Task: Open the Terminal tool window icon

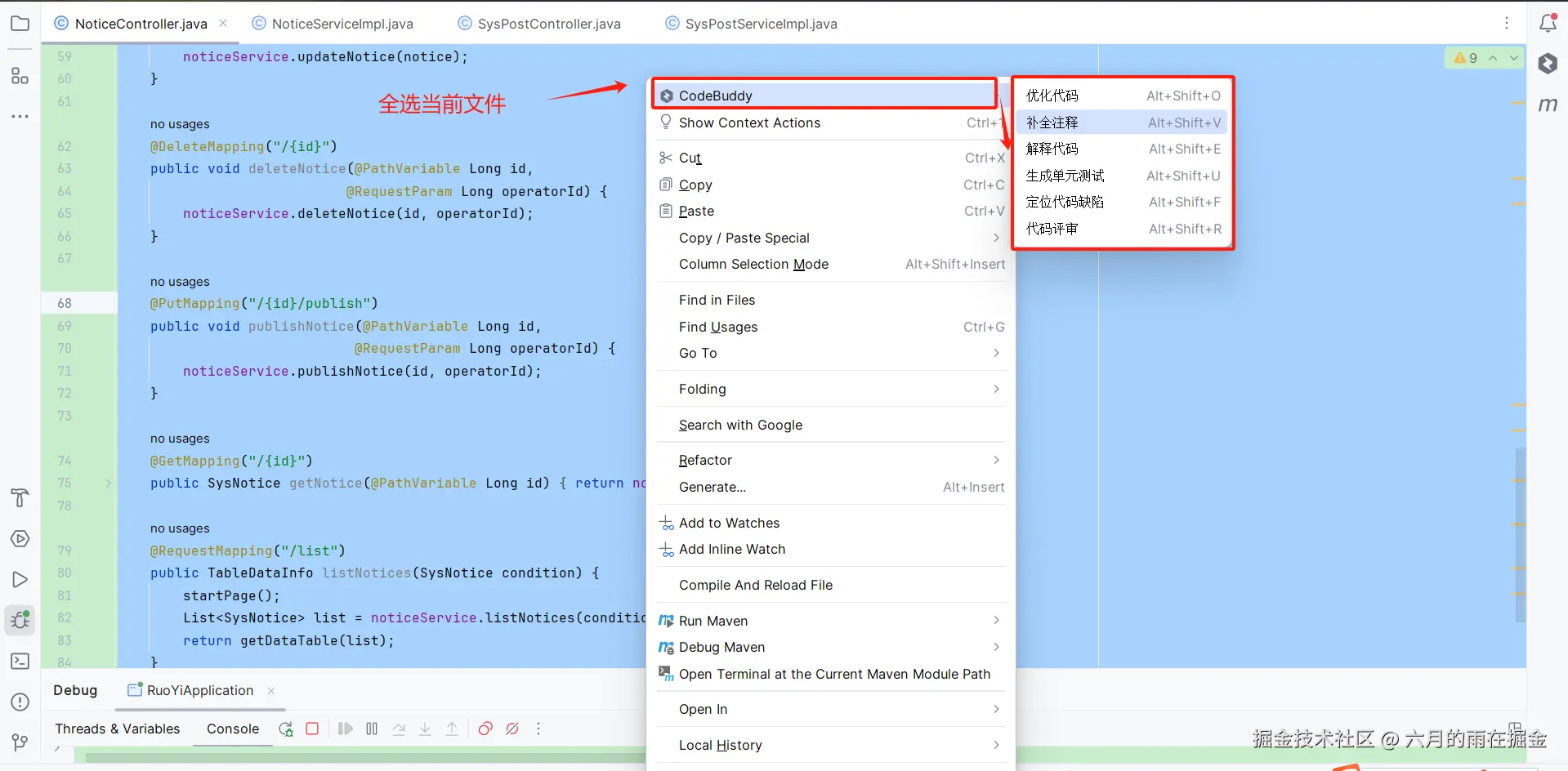Action: point(20,662)
